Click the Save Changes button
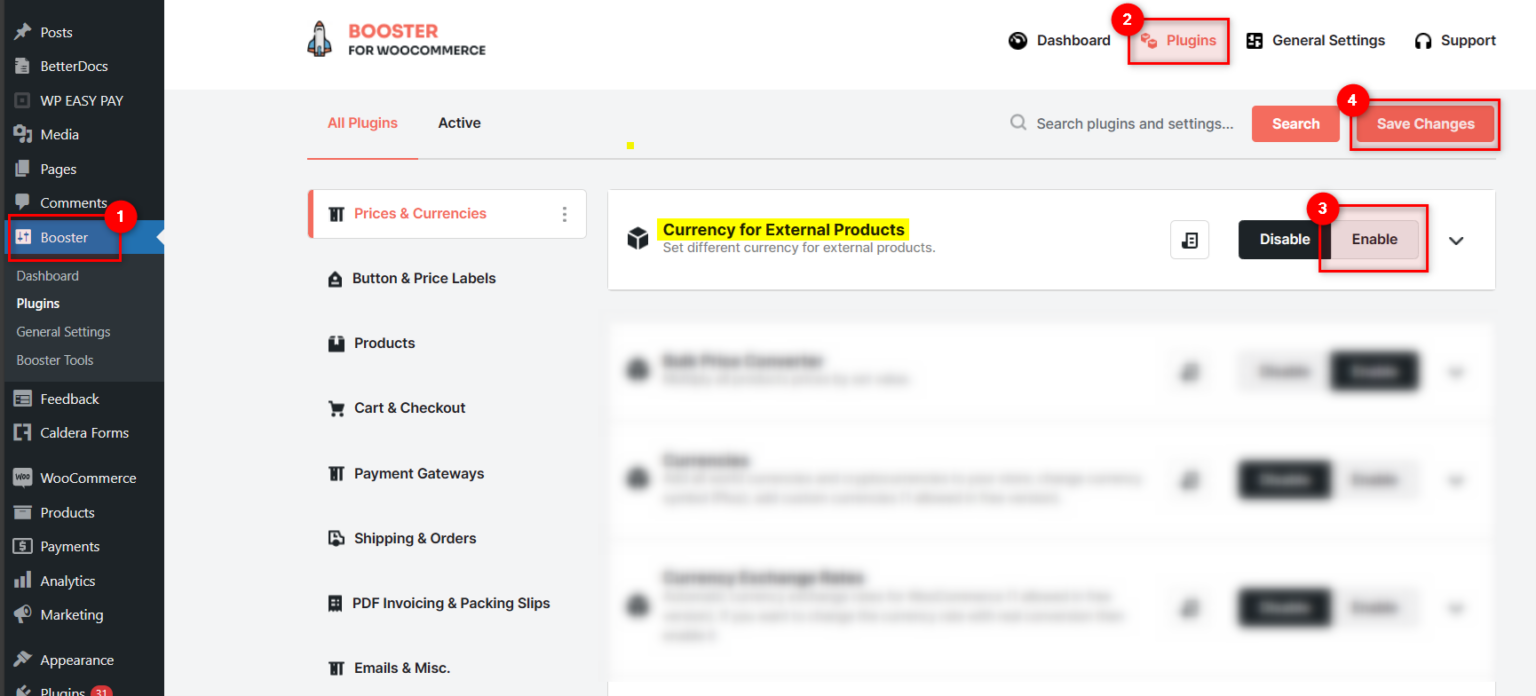This screenshot has width=1536, height=696. point(1425,124)
